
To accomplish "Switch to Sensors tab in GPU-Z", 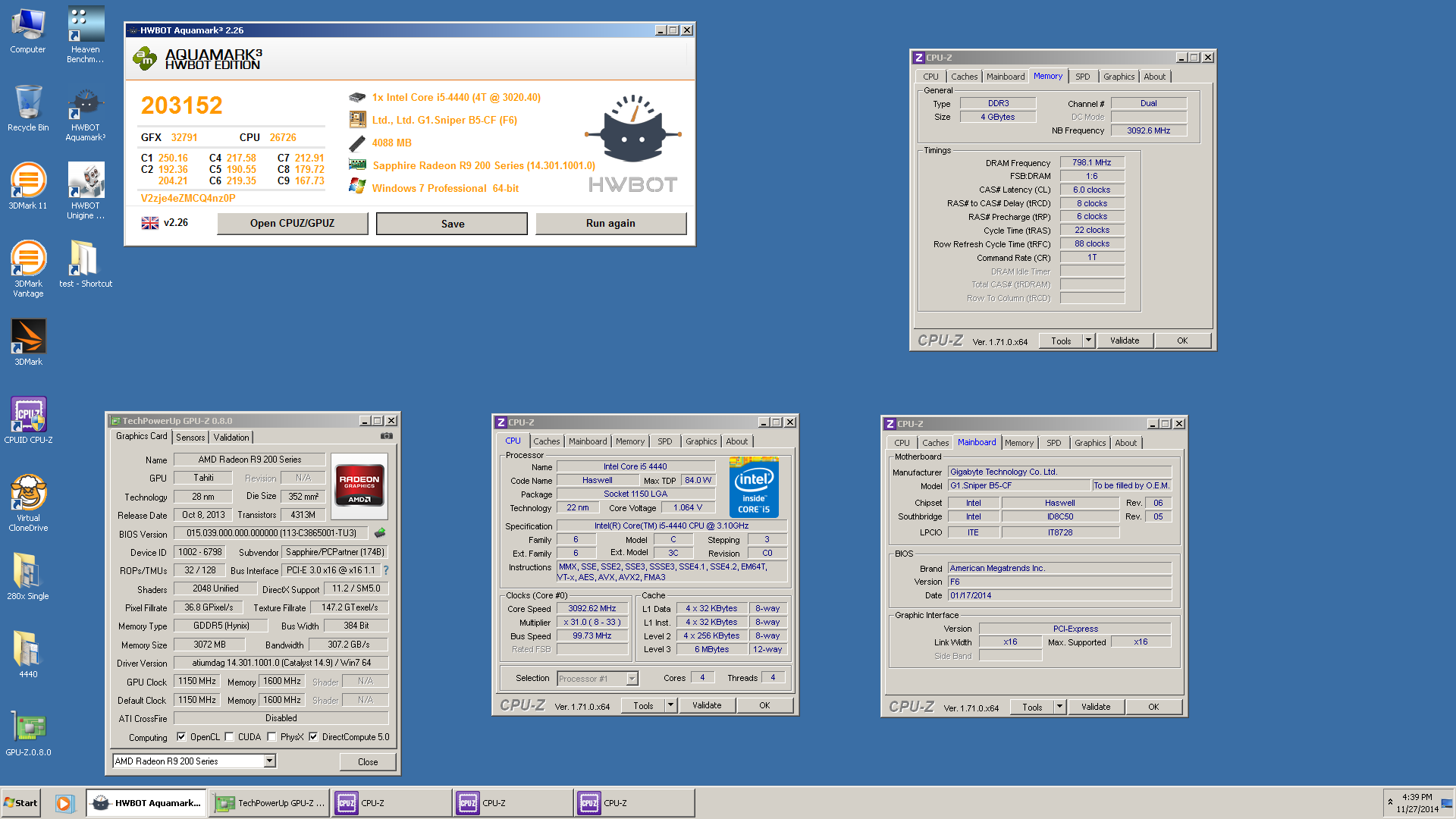I will tap(190, 438).
